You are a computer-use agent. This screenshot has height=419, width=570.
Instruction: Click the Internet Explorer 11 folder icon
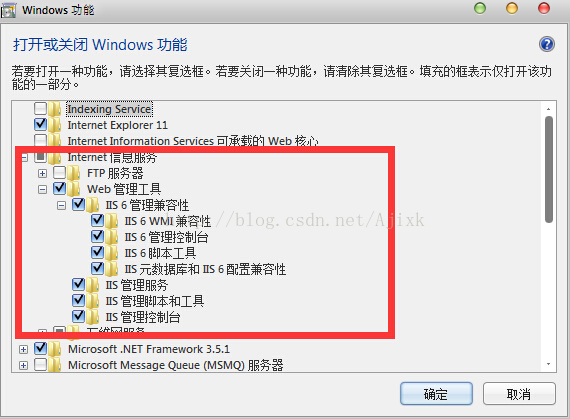(55, 125)
